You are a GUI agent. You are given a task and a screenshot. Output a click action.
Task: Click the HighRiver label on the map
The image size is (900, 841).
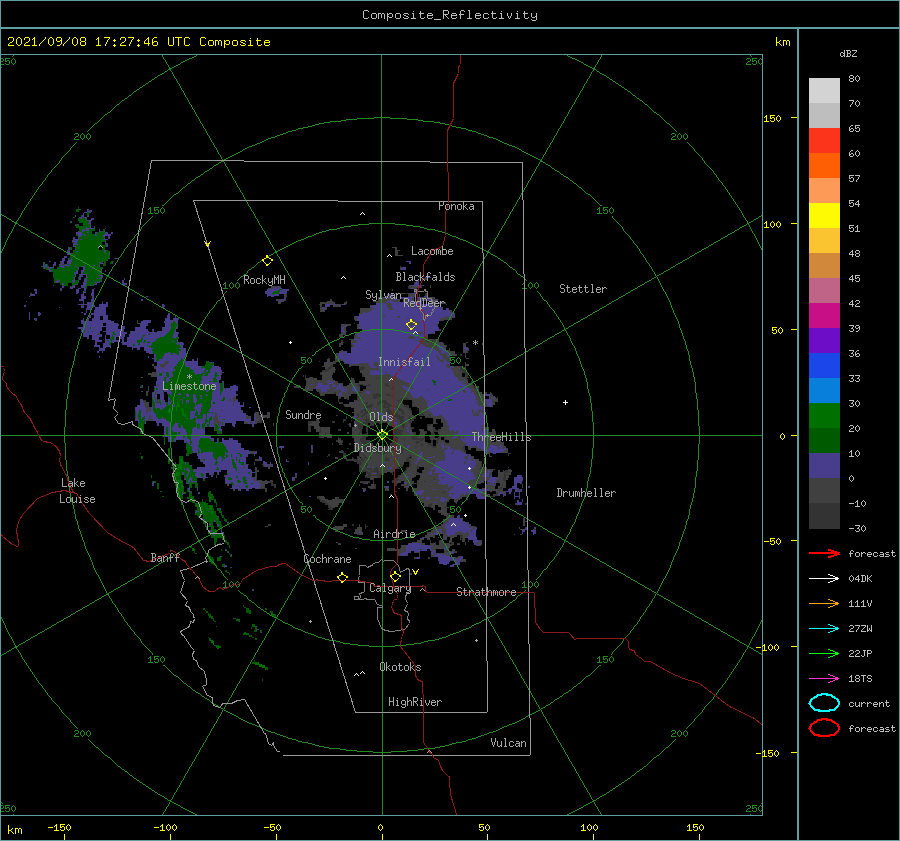click(x=414, y=702)
